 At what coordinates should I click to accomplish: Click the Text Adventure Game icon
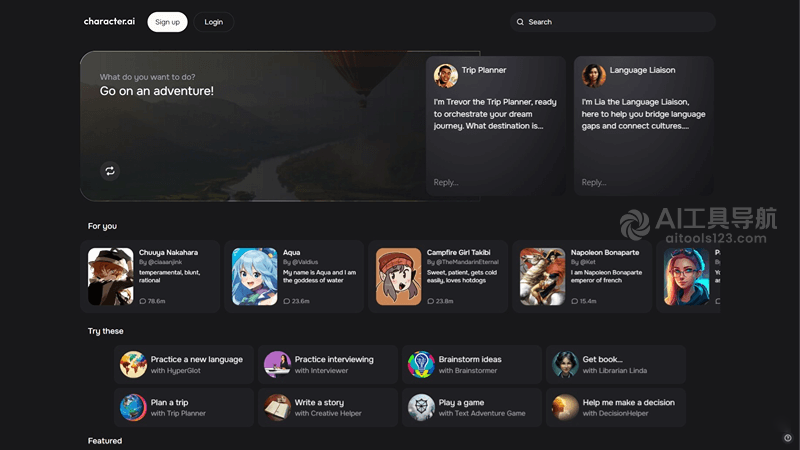coord(421,407)
